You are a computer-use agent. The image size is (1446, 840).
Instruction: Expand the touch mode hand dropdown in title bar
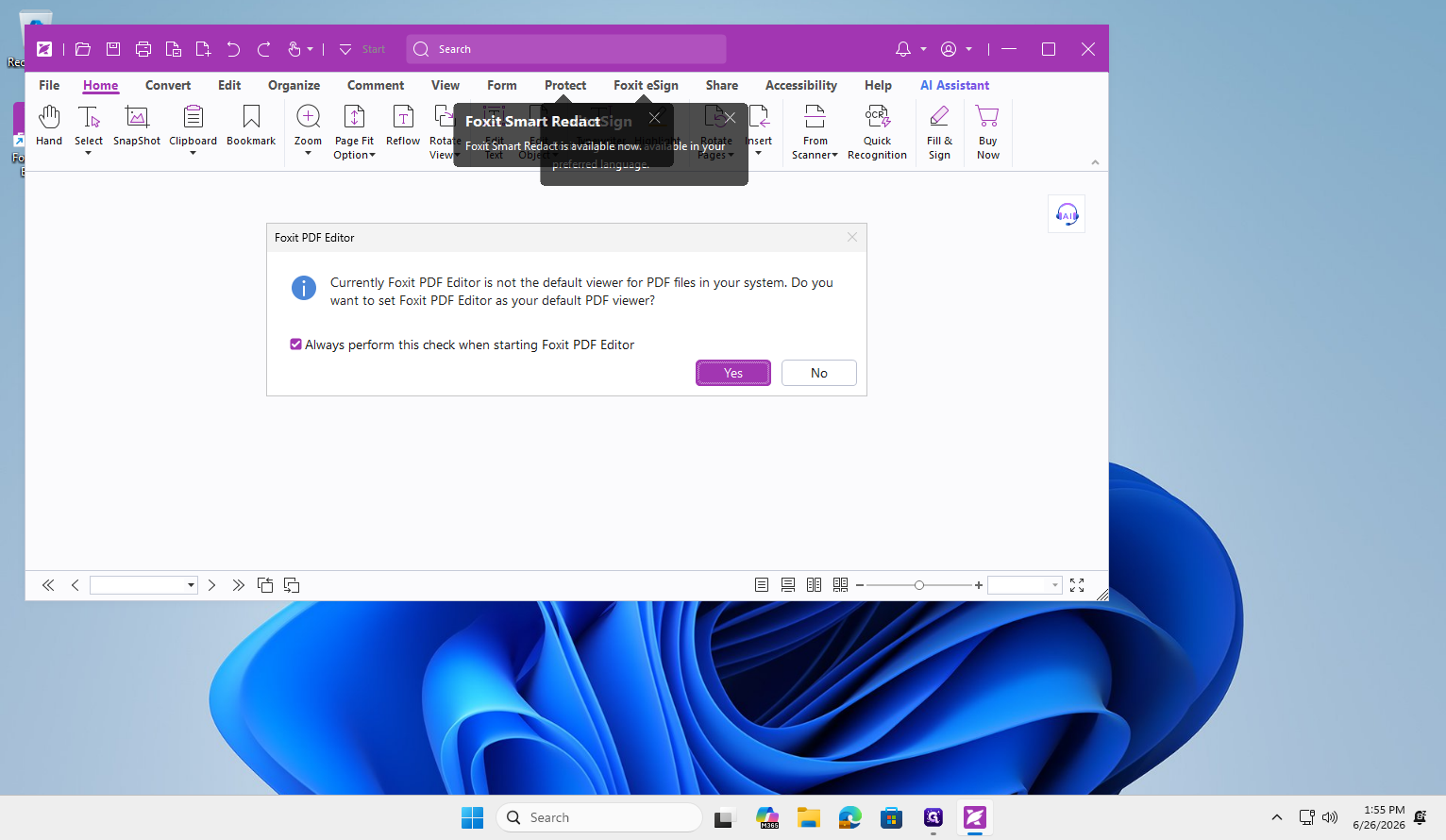tap(310, 49)
